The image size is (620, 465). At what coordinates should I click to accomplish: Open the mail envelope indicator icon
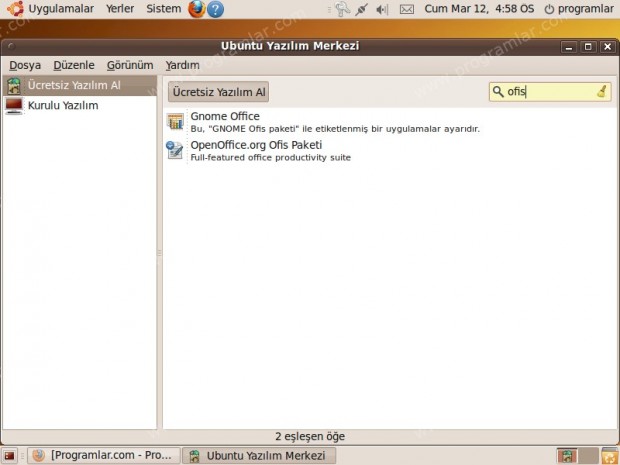[x=407, y=9]
